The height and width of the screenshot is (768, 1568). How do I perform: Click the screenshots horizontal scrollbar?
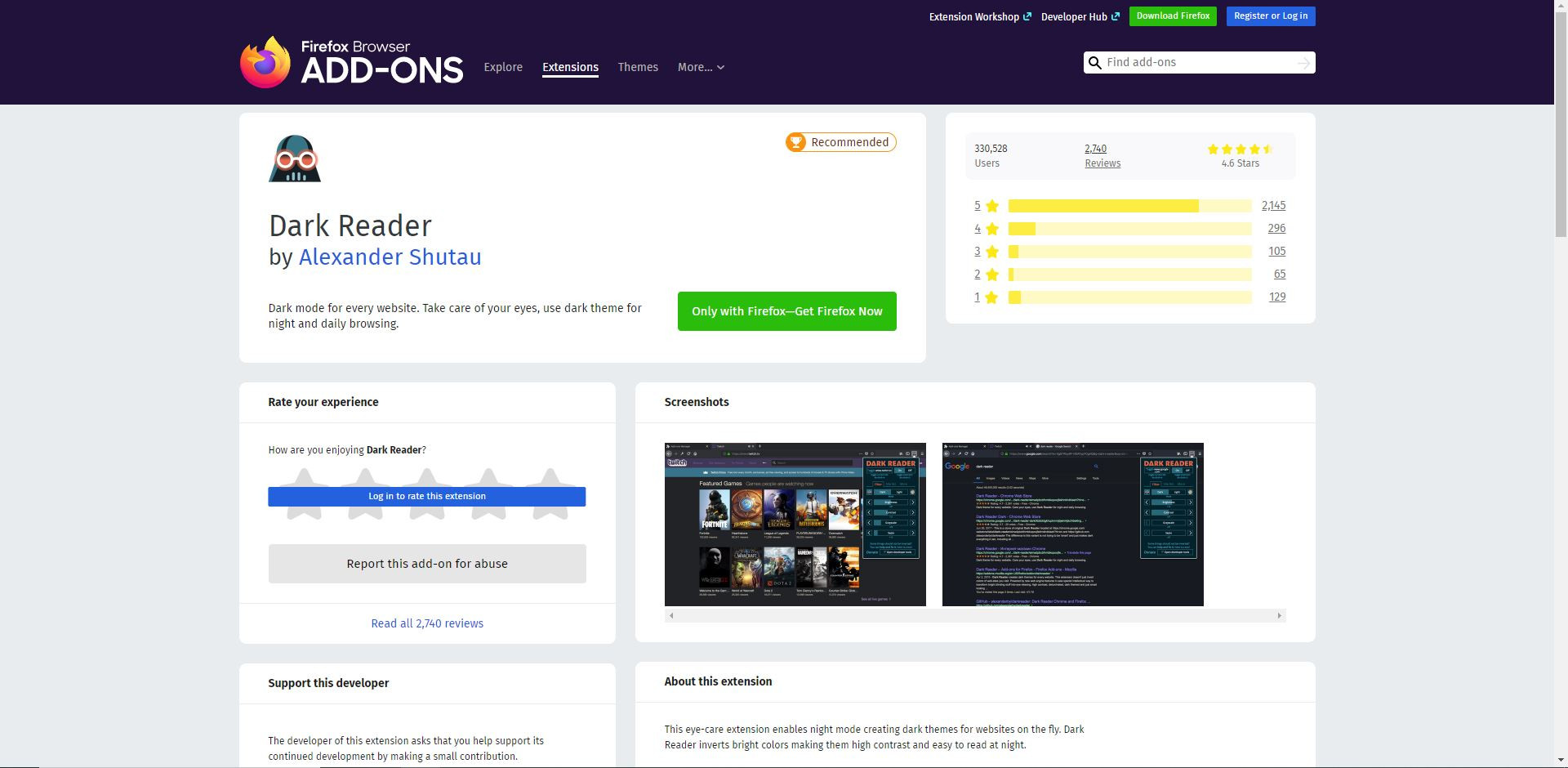(975, 616)
